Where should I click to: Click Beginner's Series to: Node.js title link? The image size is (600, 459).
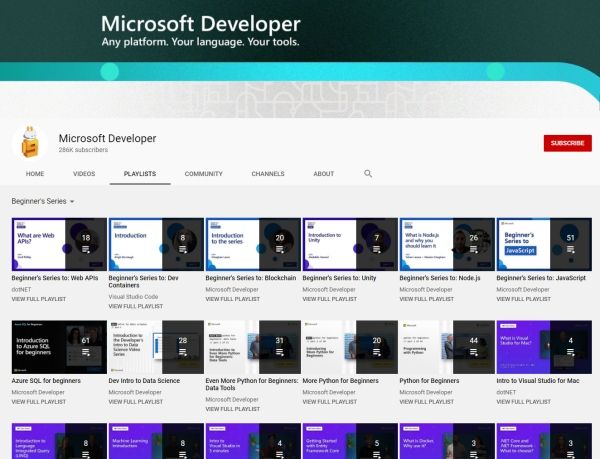(446, 278)
